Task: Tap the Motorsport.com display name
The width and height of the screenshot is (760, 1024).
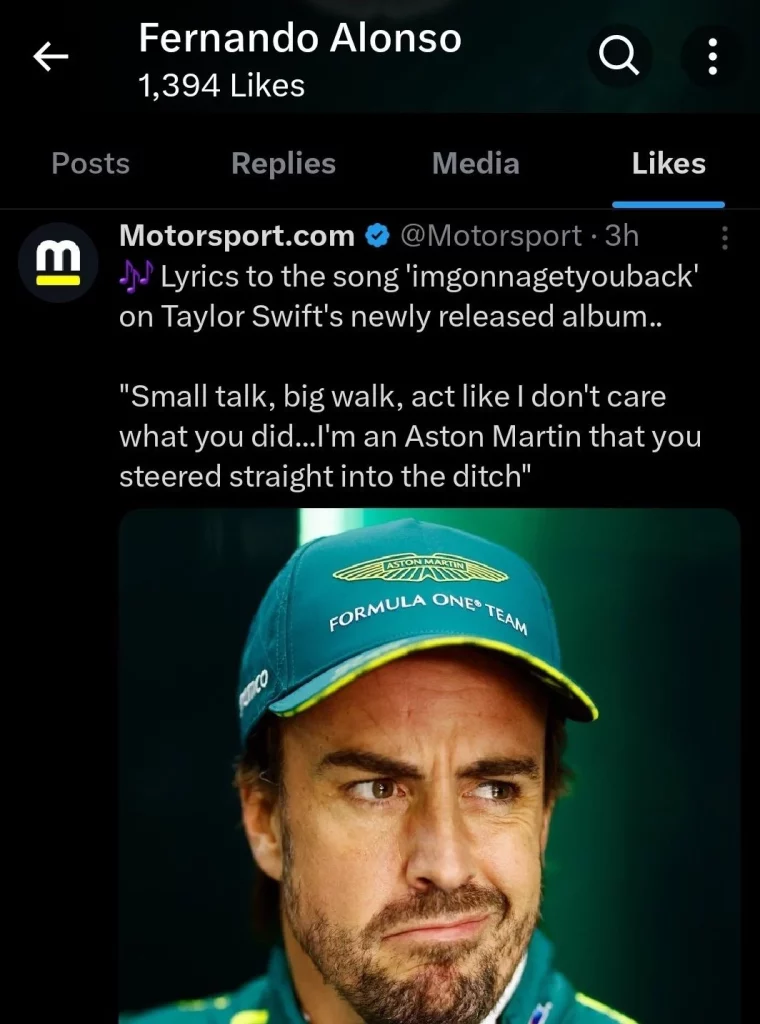Action: pyautogui.click(x=237, y=236)
